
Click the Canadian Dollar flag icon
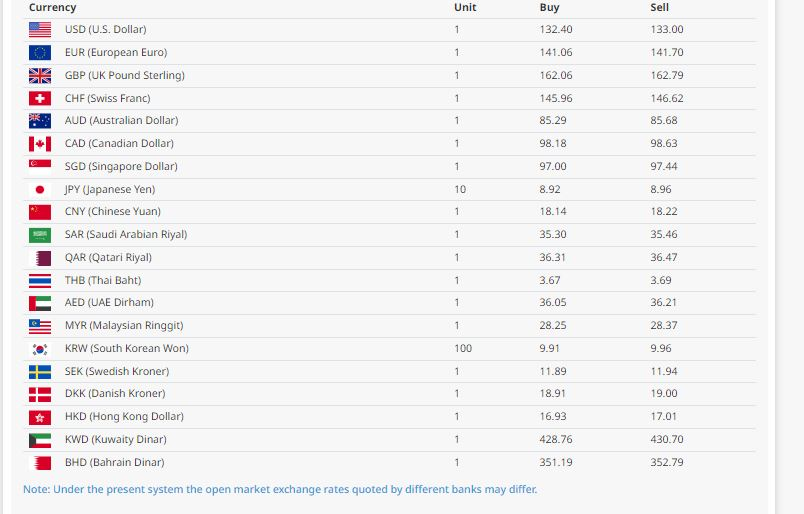(40, 143)
